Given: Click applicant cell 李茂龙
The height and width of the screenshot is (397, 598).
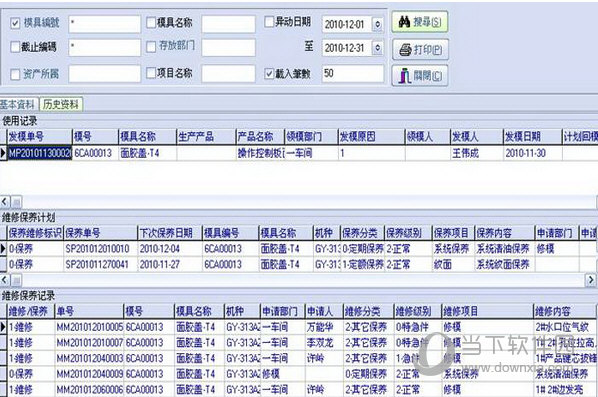Looking at the screenshot, I should (324, 342).
